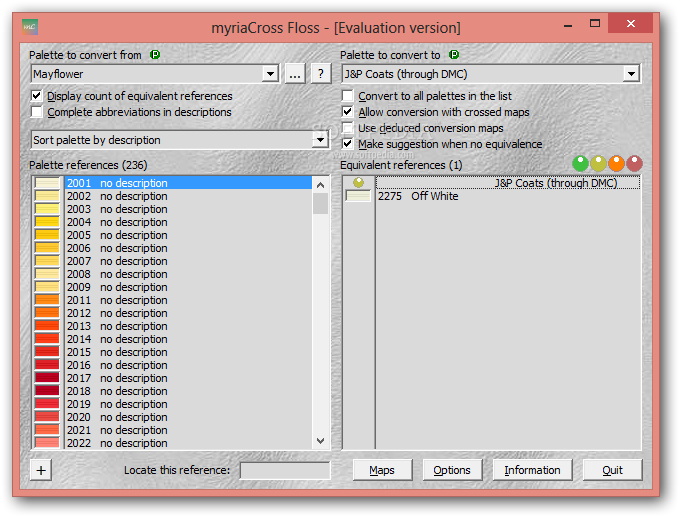The width and height of the screenshot is (680, 517).
Task: Select row '2003 no description'
Action: tap(188, 209)
